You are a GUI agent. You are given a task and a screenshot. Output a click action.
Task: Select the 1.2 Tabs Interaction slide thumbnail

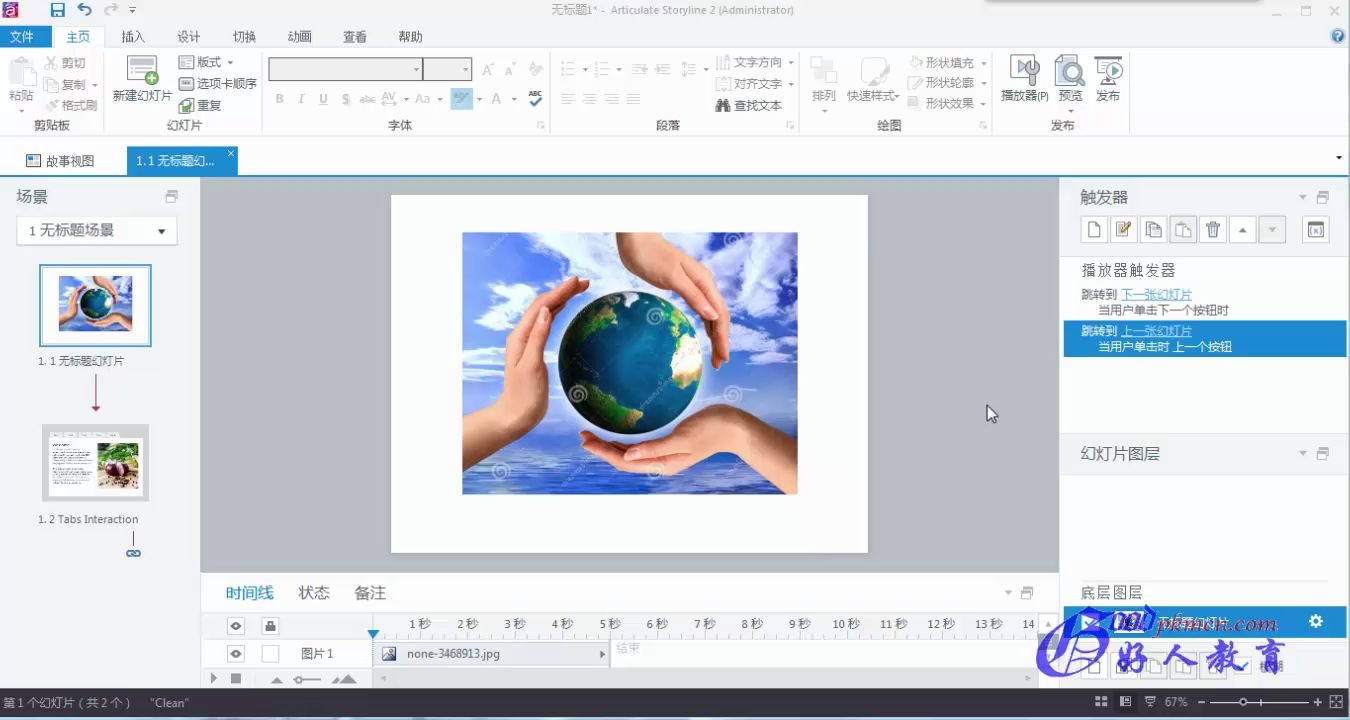pos(94,463)
